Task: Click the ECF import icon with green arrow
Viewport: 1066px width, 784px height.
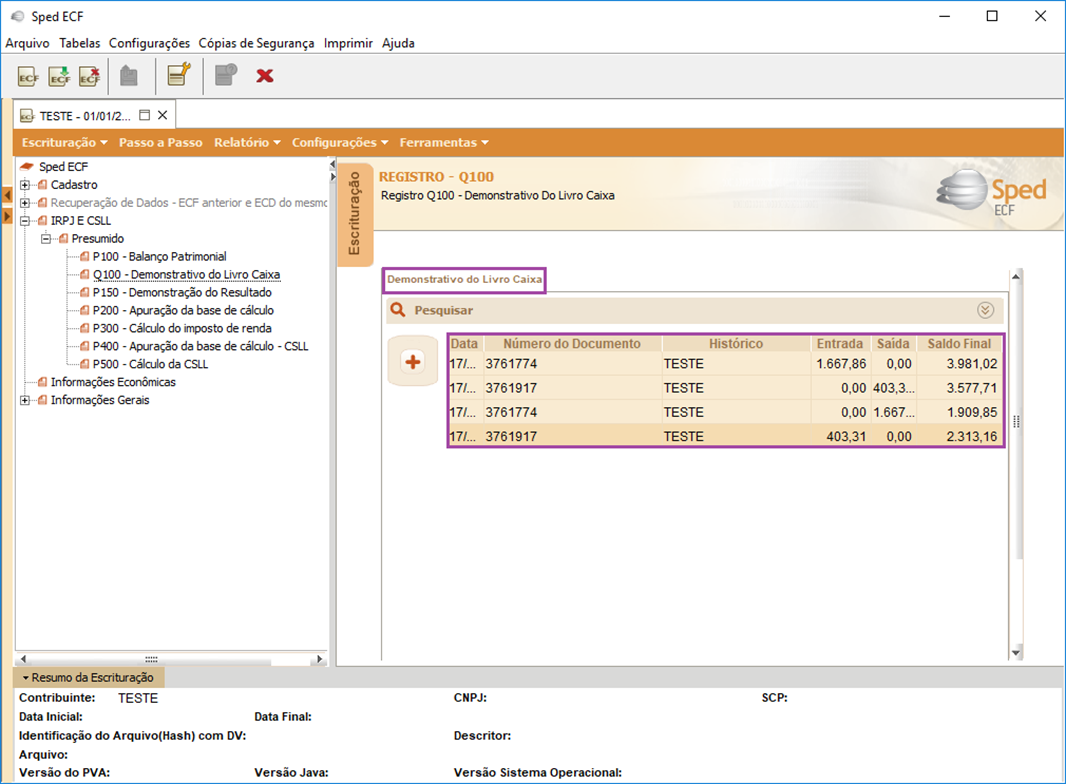Action: tap(59, 77)
